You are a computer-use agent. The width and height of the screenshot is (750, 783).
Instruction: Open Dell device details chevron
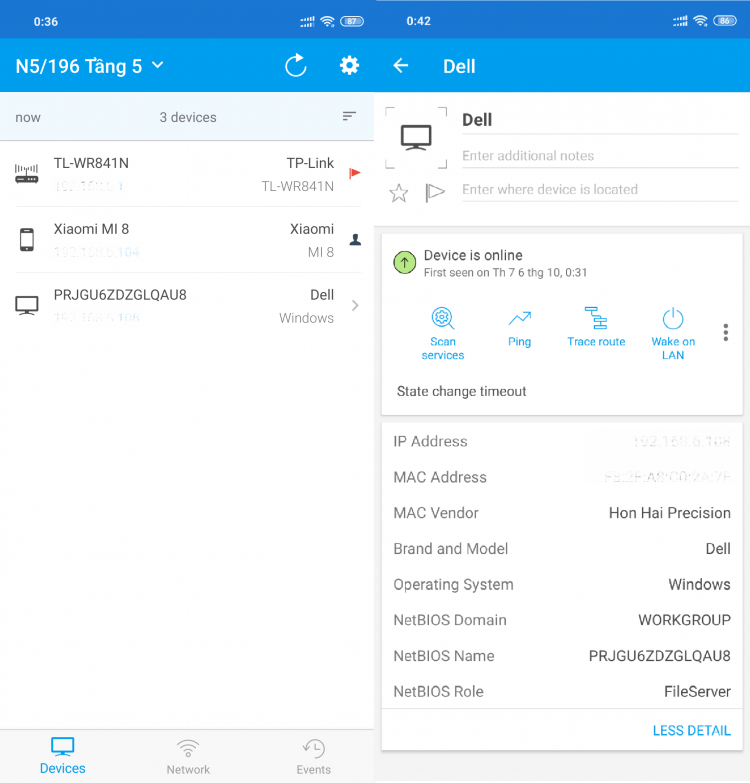coord(355,305)
